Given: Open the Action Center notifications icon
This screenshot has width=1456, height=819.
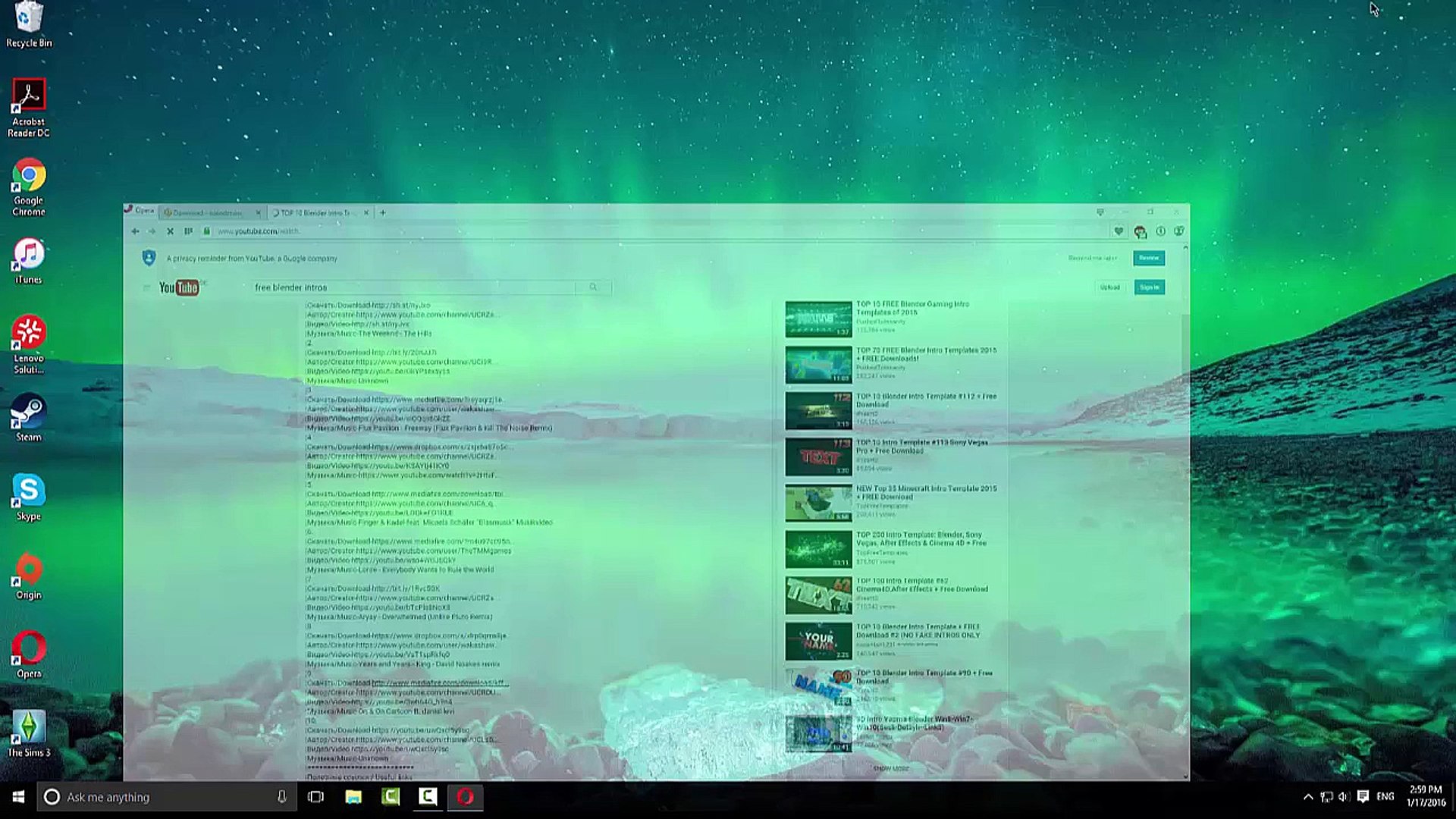Looking at the screenshot, I should point(1363,796).
